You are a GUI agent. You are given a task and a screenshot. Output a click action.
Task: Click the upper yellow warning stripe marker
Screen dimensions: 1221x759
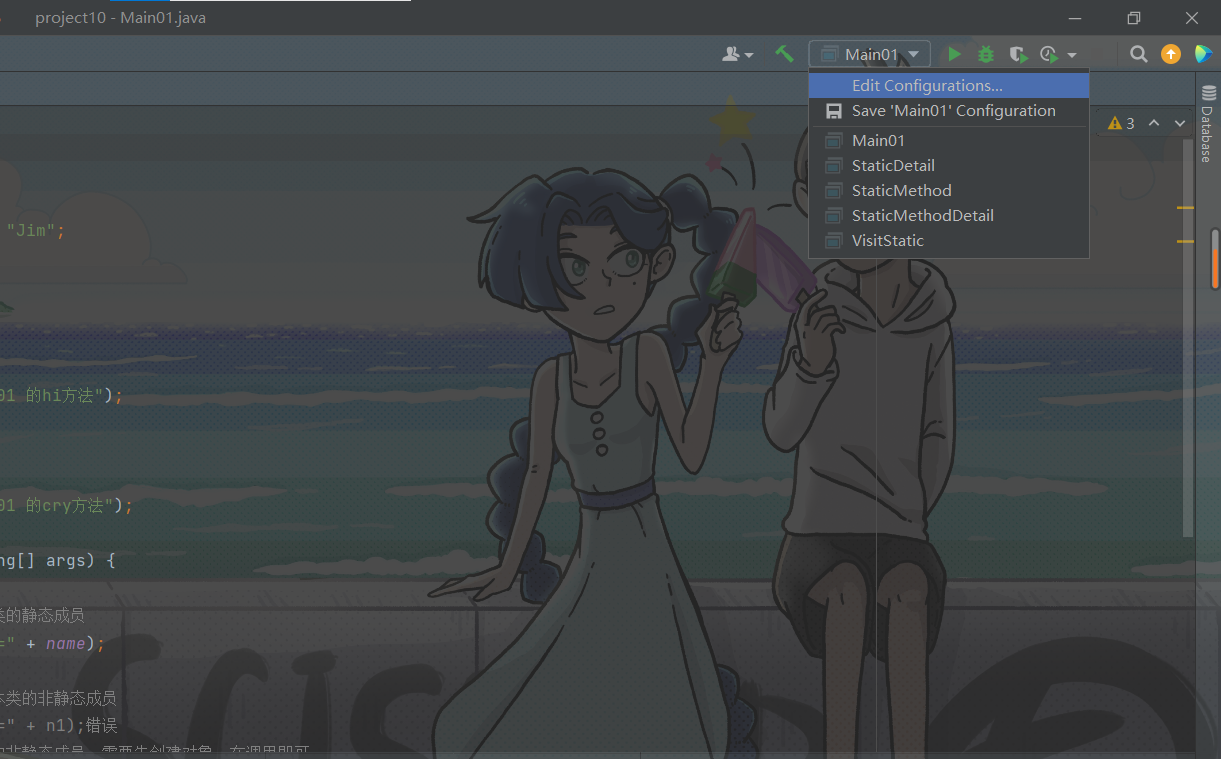[1185, 208]
